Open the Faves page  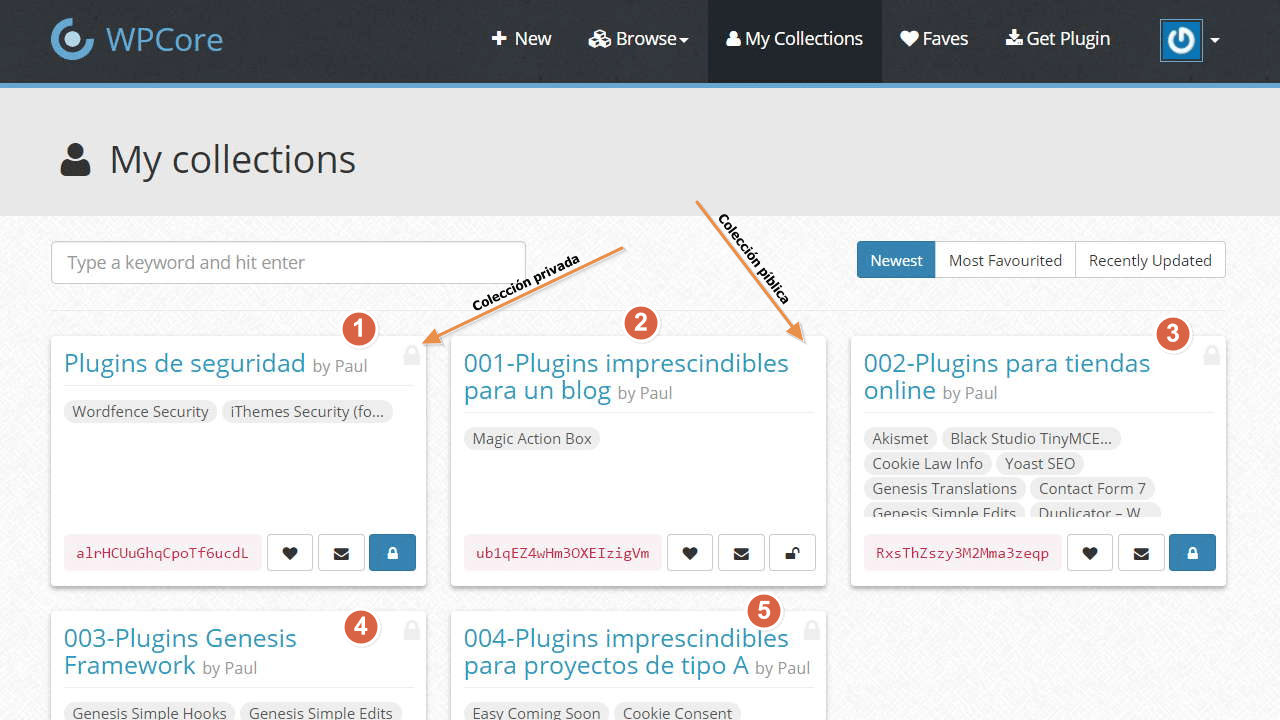pos(934,39)
